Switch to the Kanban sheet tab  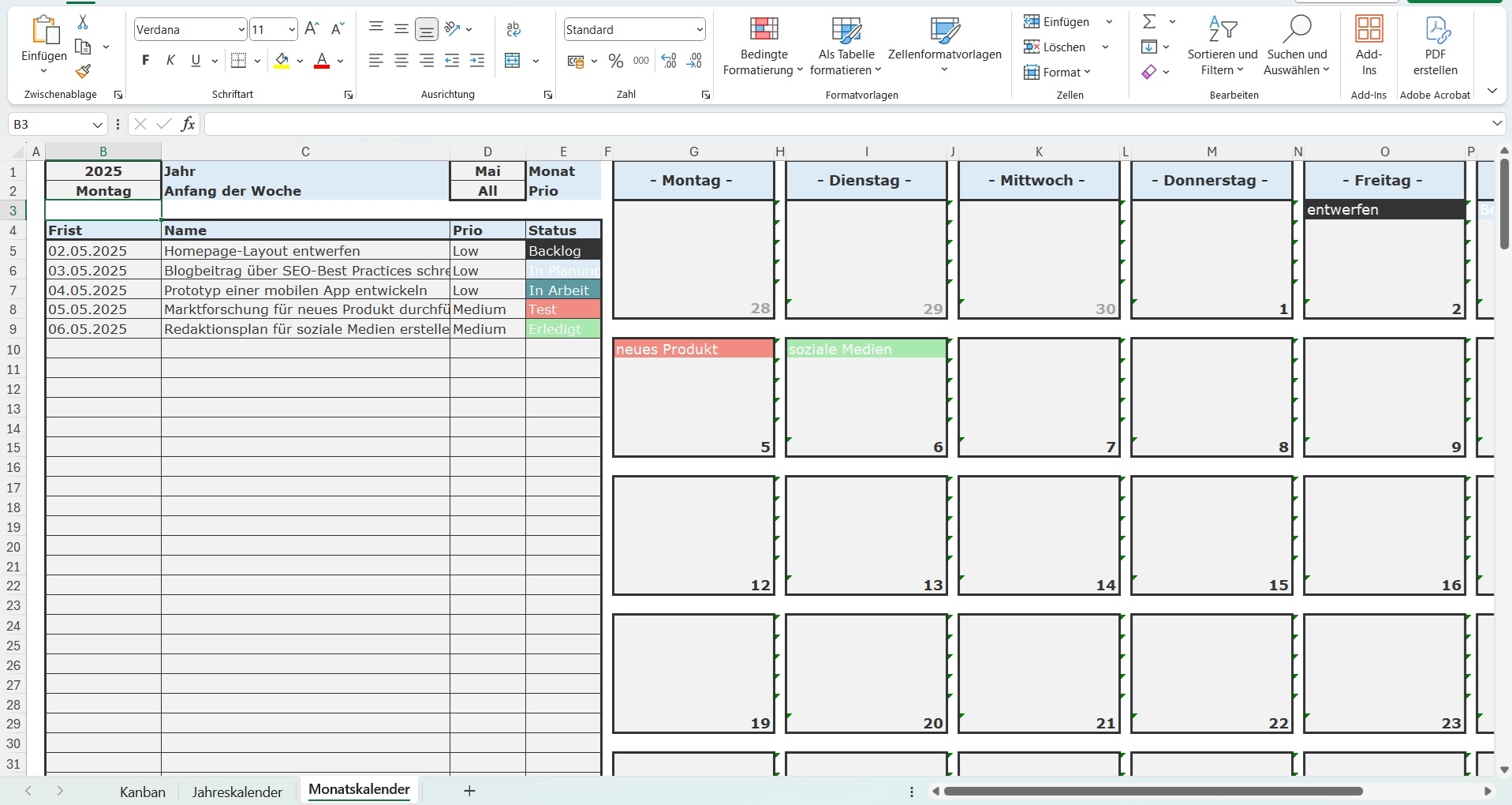point(143,792)
